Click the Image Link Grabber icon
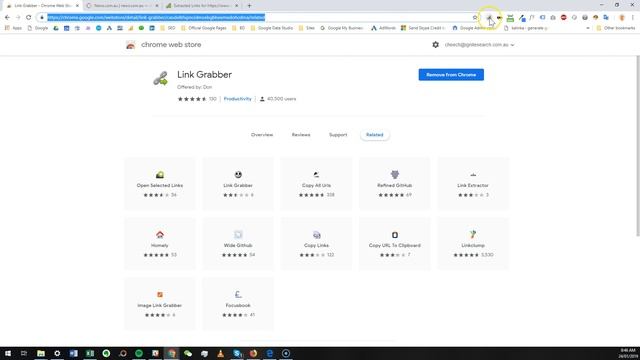 pyautogui.click(x=160, y=295)
